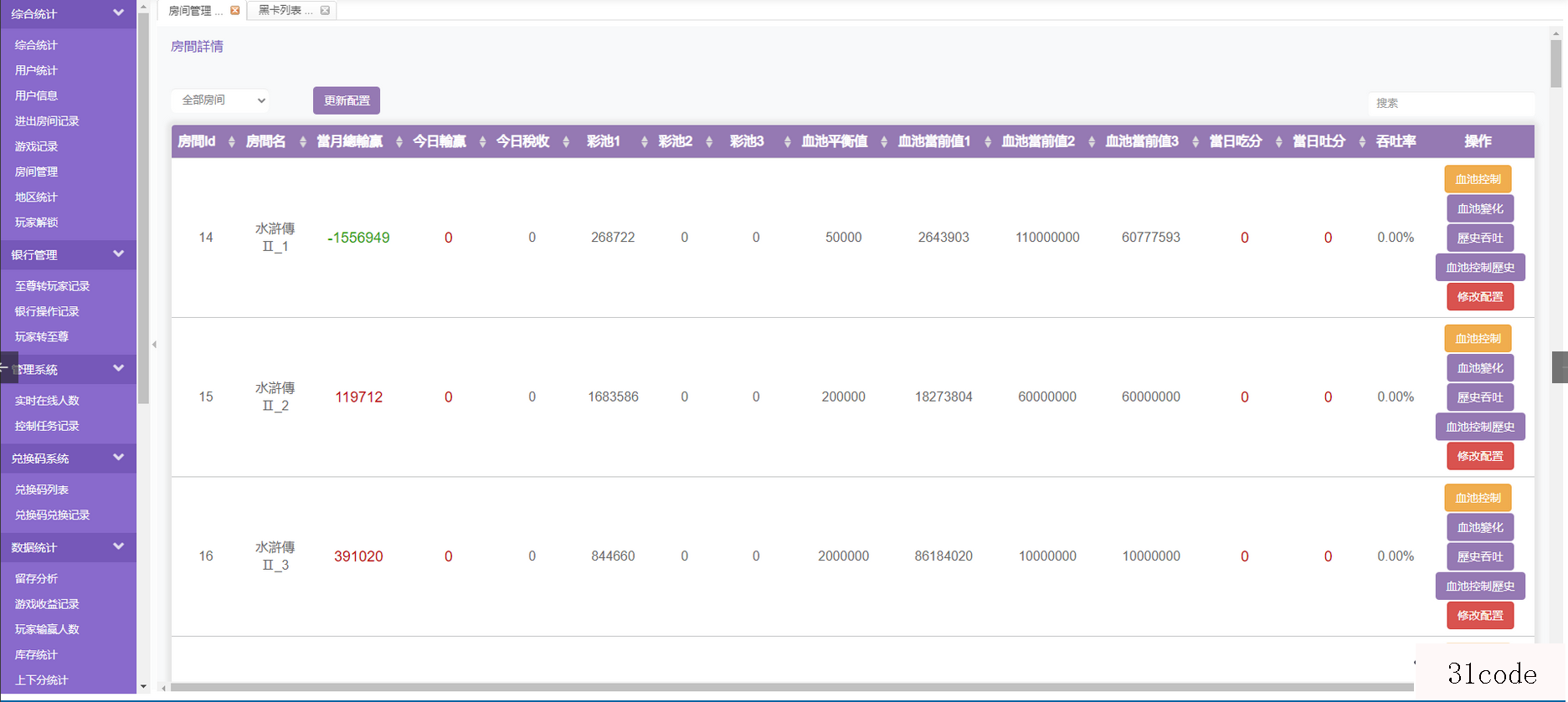Sort table by 房間Id column arrows
This screenshot has width=1568, height=702.
231,141
